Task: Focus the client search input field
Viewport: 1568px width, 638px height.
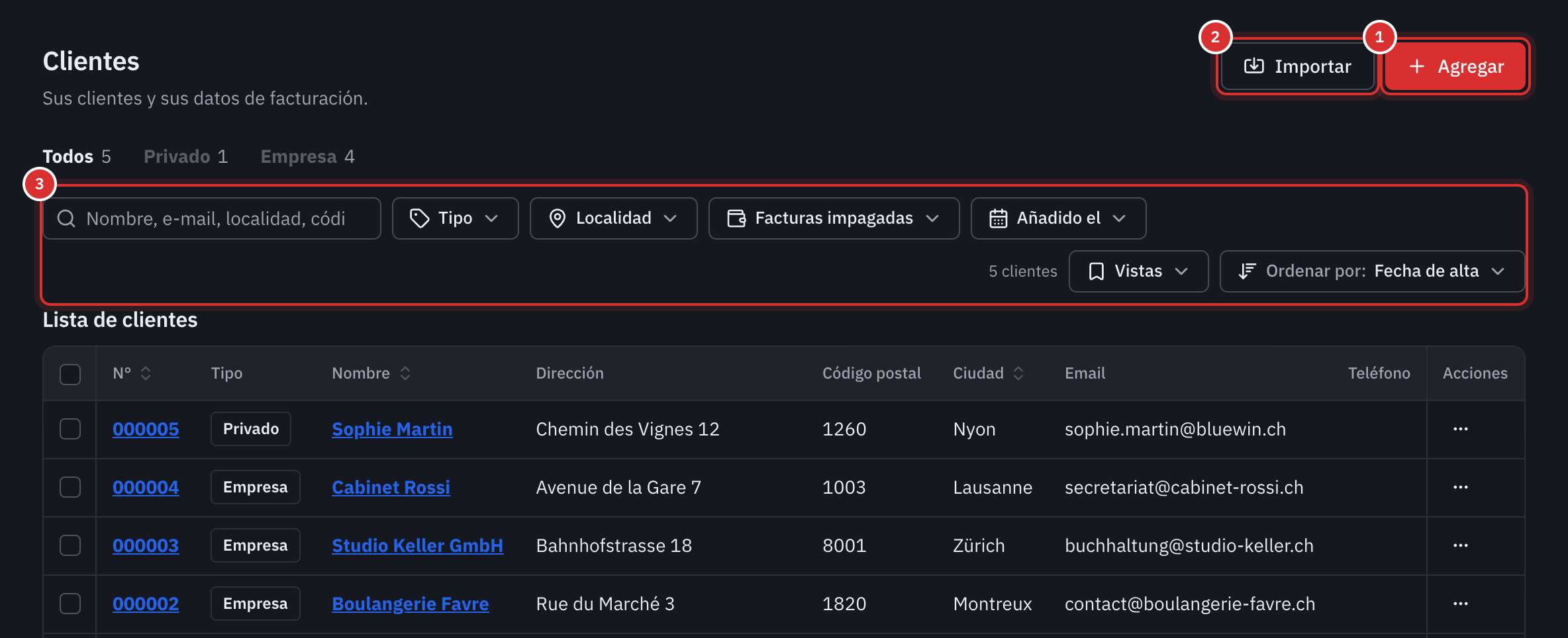Action: [212, 218]
